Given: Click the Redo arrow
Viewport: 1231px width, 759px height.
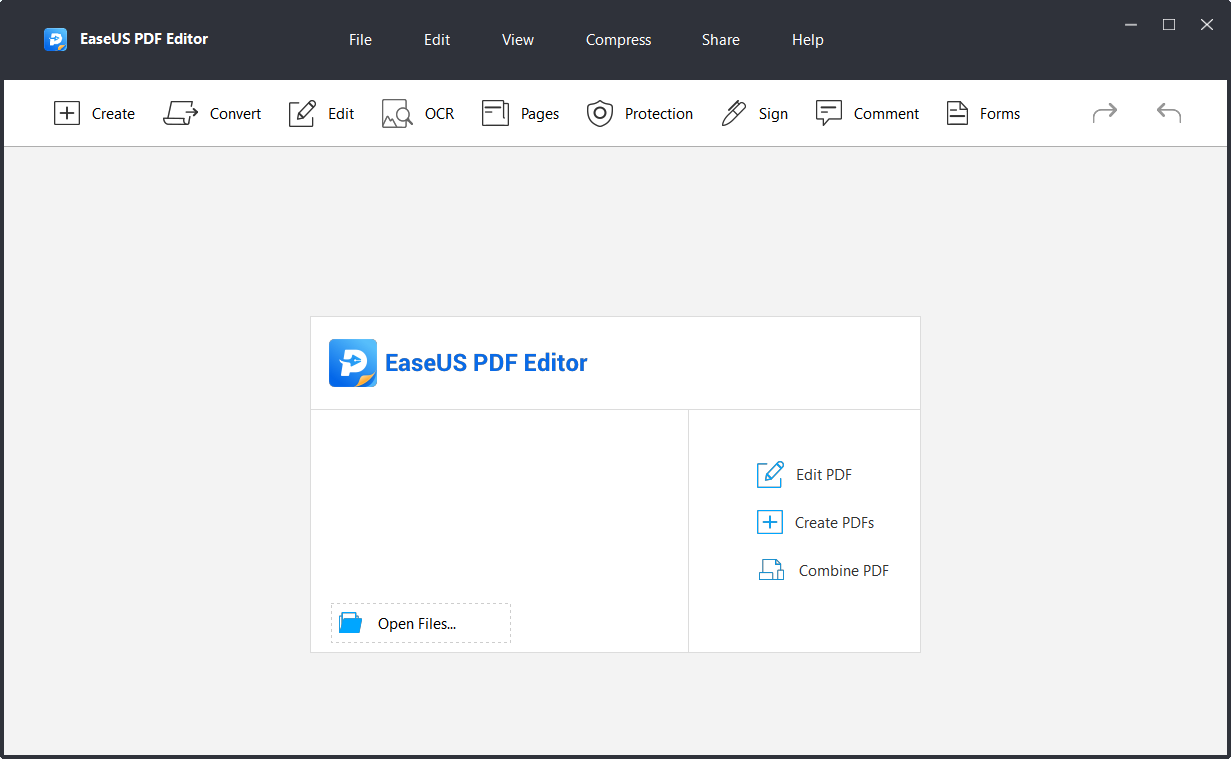Looking at the screenshot, I should tap(1105, 113).
